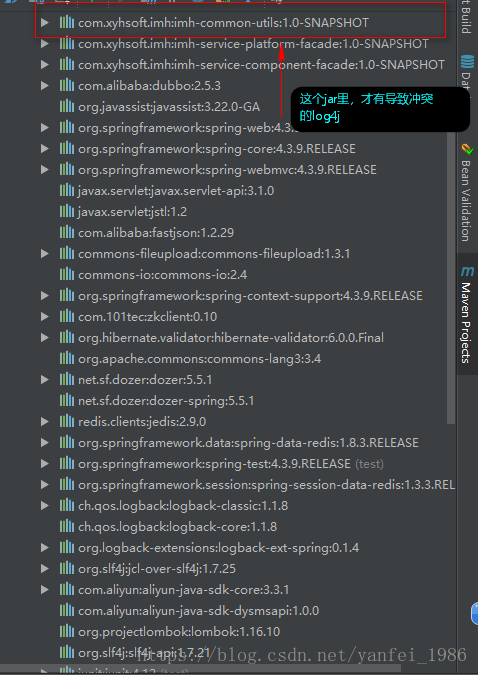Click library icon of zkclient:0.10

pos(67,317)
